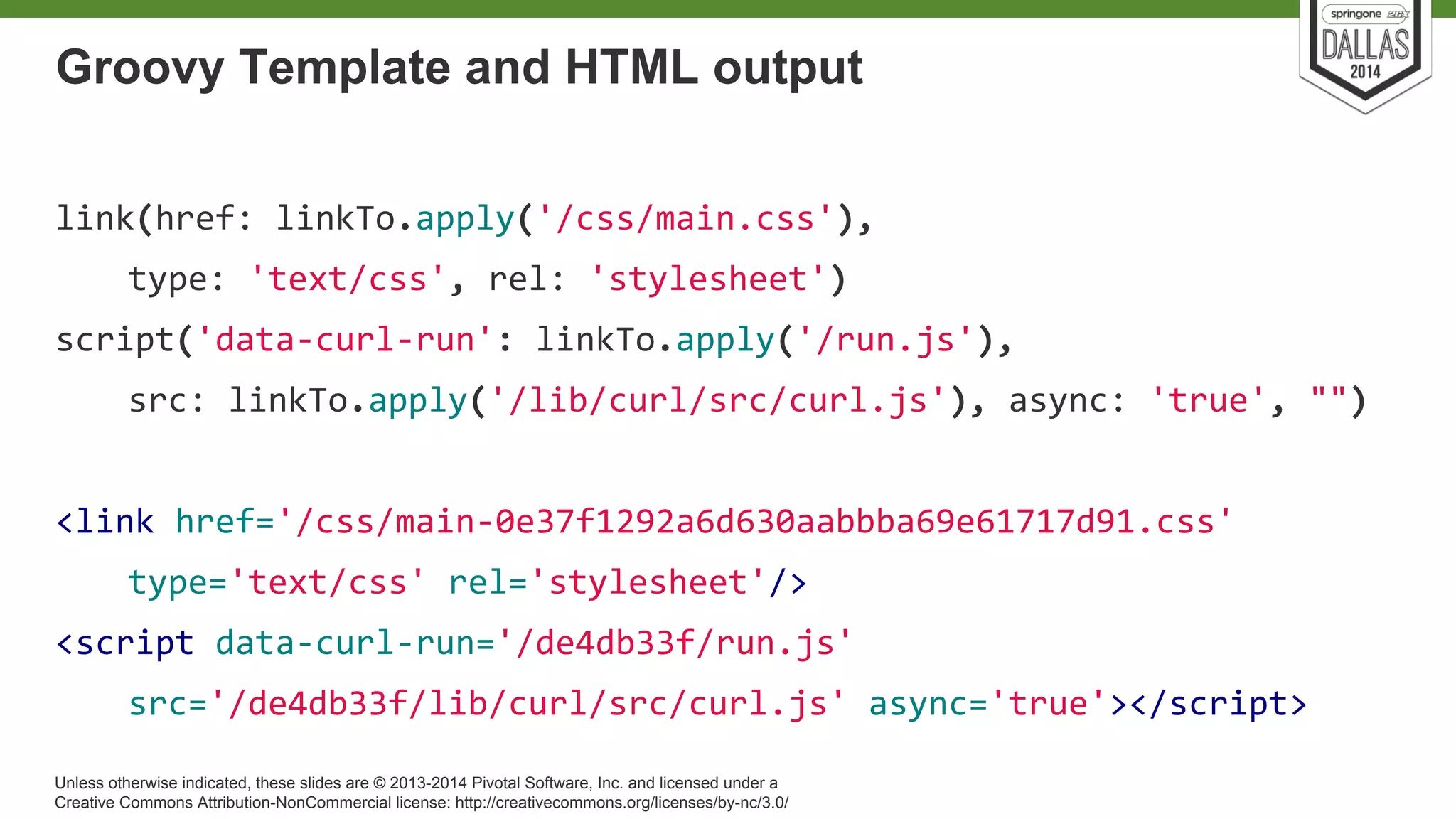1456x819 pixels.
Task: Click the async 'true' value in the template
Action: click(x=1208, y=401)
